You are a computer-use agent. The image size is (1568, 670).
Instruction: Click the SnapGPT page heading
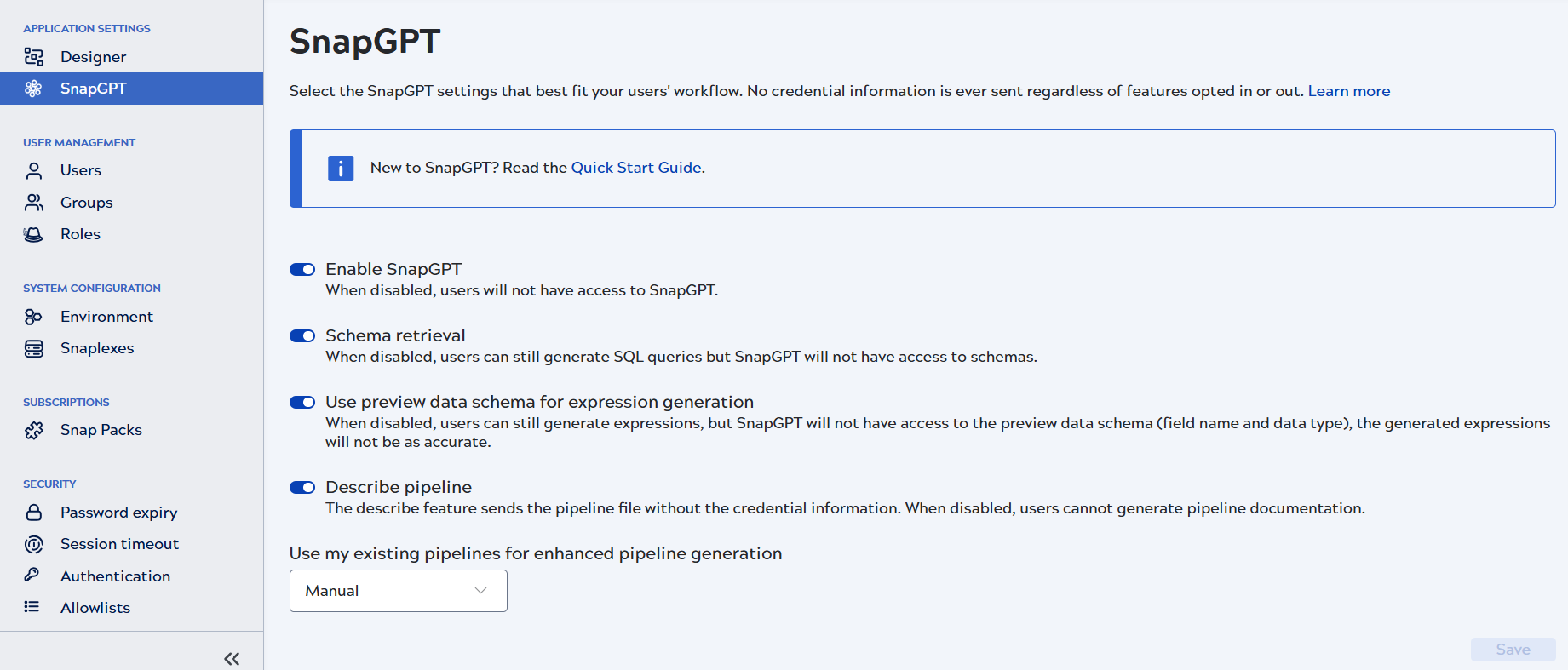(x=365, y=41)
